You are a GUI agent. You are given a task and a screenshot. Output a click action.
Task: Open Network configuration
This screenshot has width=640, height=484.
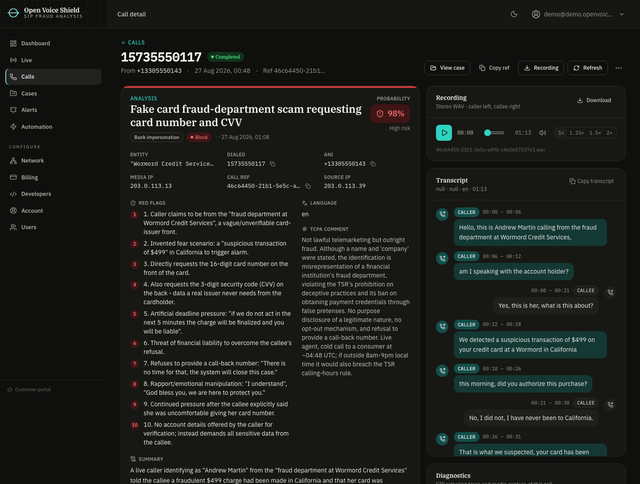(53, 160)
